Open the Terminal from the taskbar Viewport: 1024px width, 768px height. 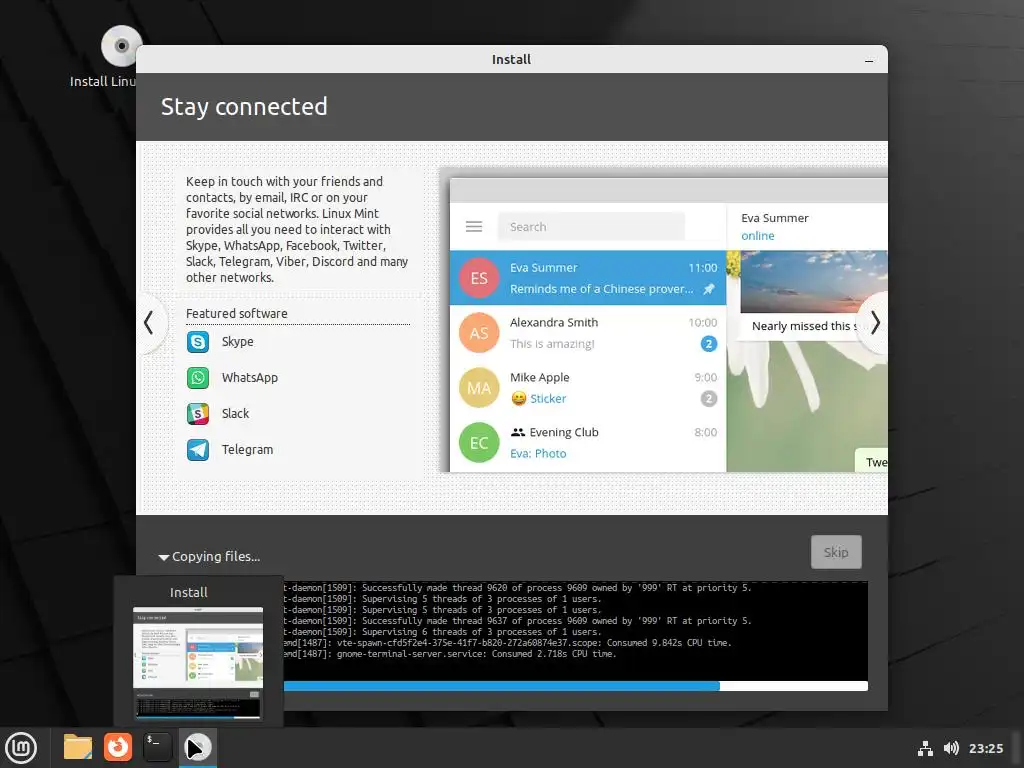[x=157, y=747]
